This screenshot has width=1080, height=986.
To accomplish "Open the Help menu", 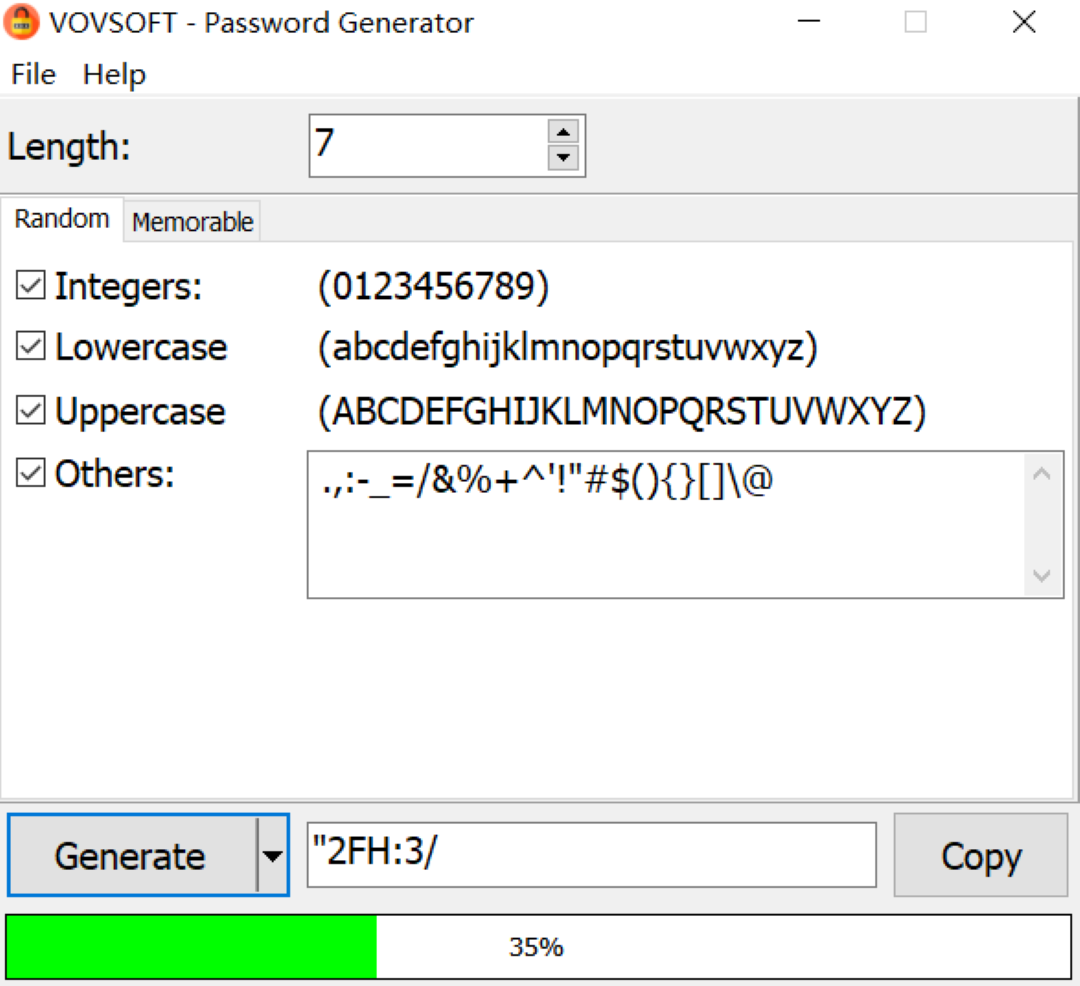I will tap(114, 74).
